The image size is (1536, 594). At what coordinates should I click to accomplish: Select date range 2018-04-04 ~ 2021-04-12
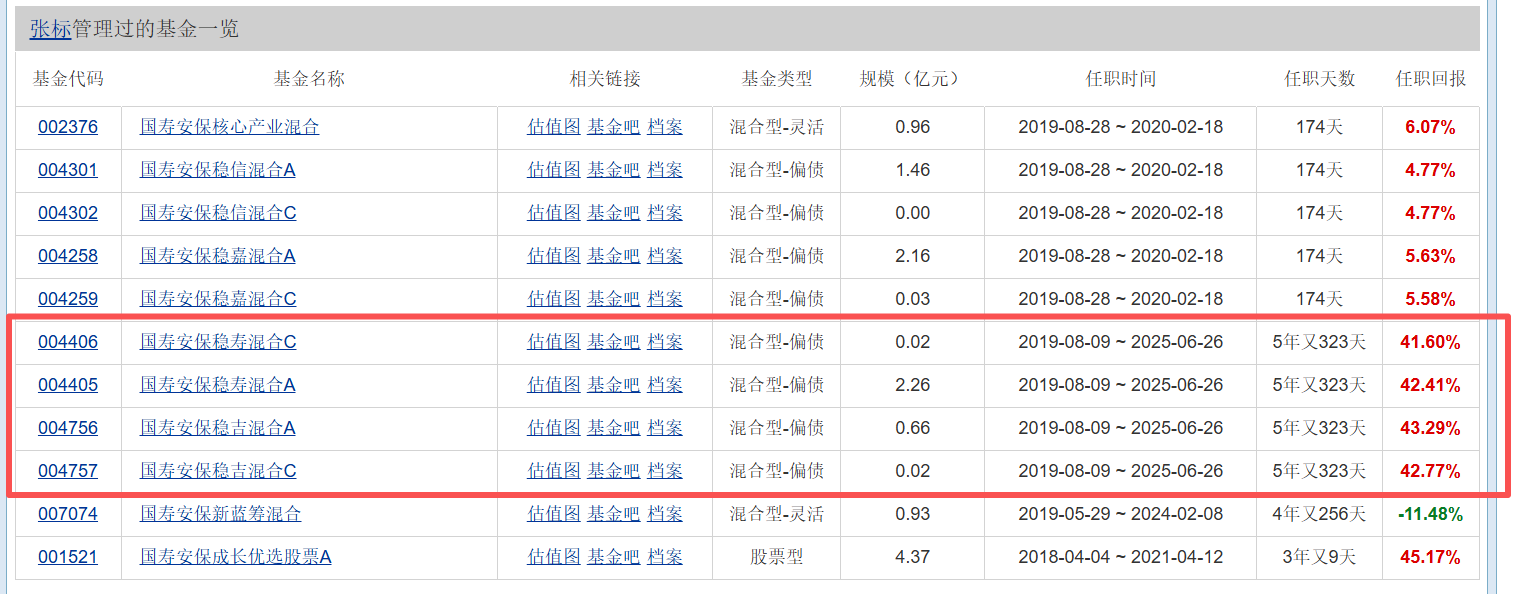[x=1120, y=557]
